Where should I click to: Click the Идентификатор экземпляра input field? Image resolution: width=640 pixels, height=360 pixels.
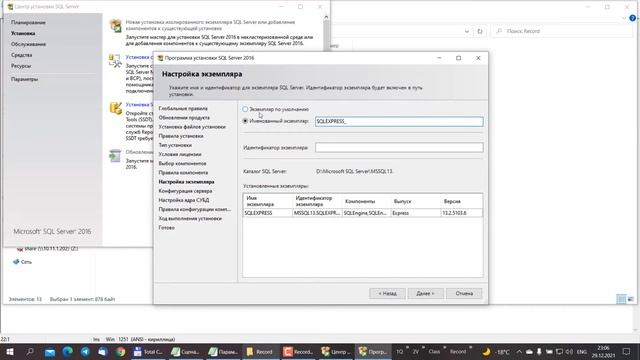(399, 147)
